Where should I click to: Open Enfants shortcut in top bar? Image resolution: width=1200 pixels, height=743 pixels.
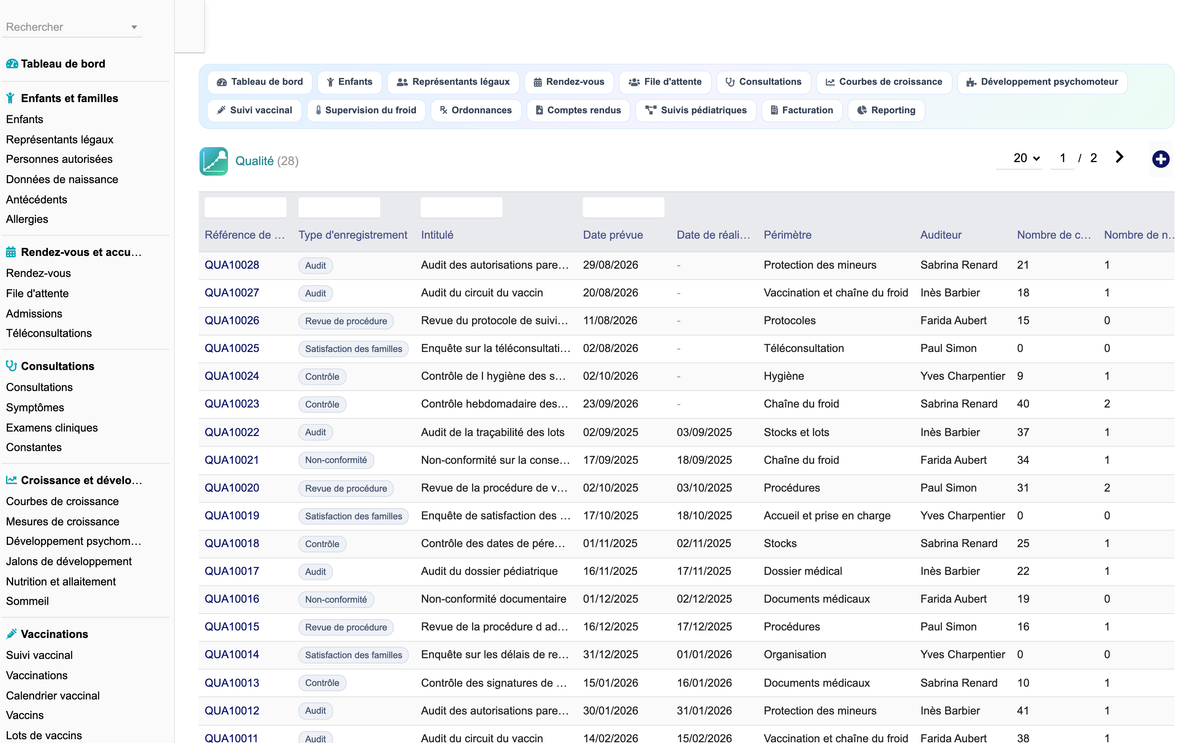click(349, 82)
